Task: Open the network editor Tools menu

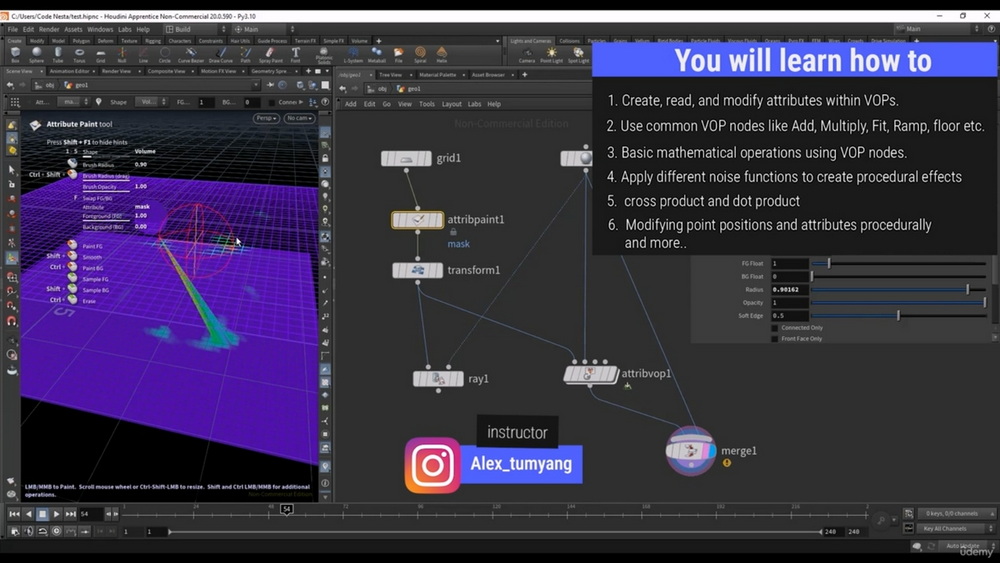Action: click(x=427, y=104)
